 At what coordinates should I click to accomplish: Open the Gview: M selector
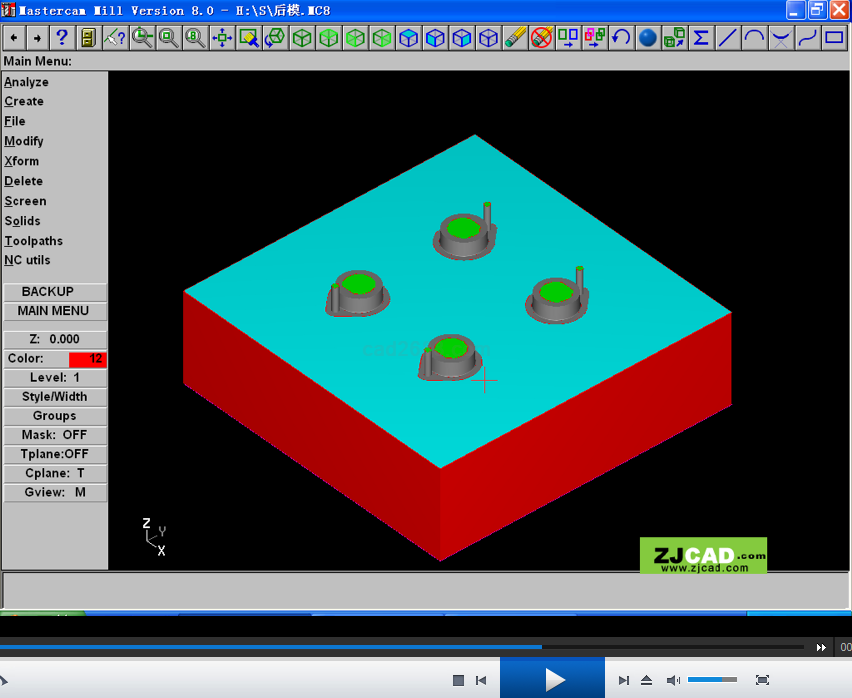(54, 492)
